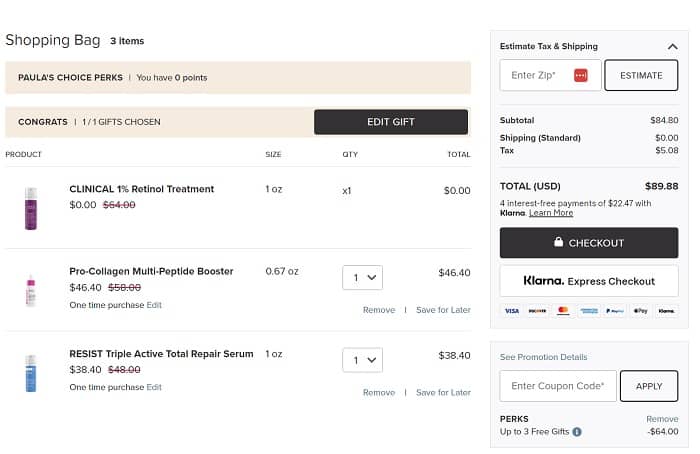The height and width of the screenshot is (454, 700).
Task: Remove the Pro-Collagen Multi-Peptide Booster item
Action: (378, 310)
